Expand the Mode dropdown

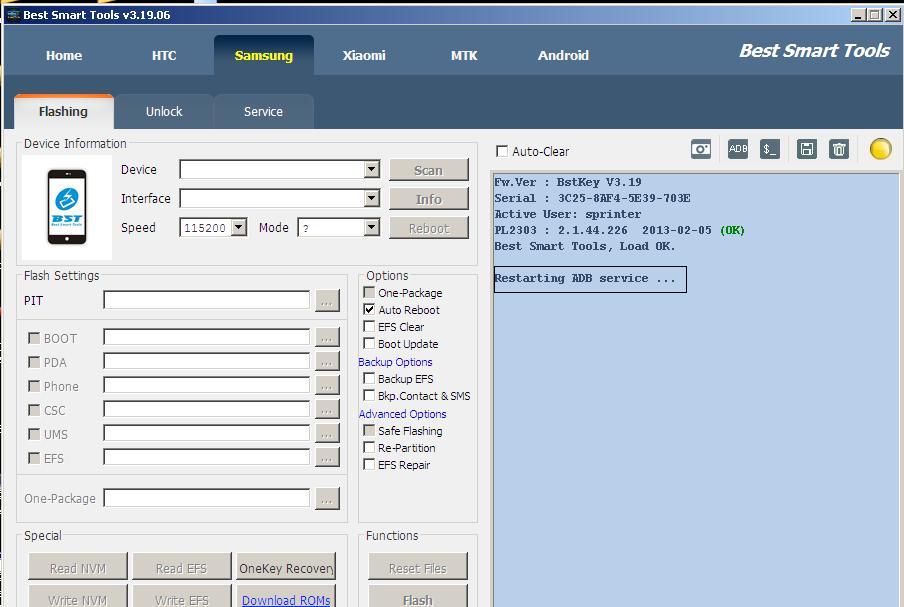(372, 228)
